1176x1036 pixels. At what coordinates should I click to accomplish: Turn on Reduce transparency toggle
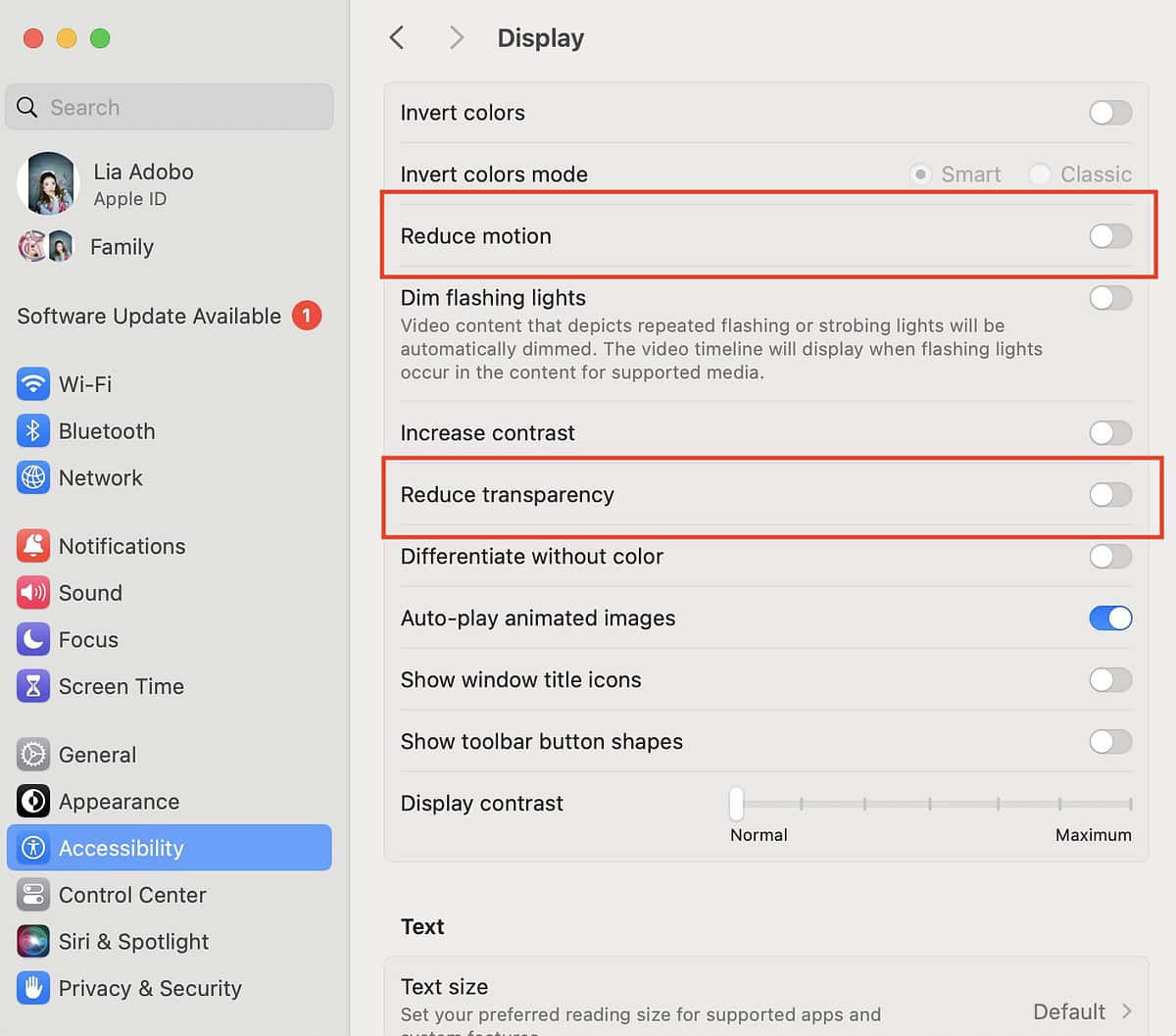pyautogui.click(x=1109, y=495)
